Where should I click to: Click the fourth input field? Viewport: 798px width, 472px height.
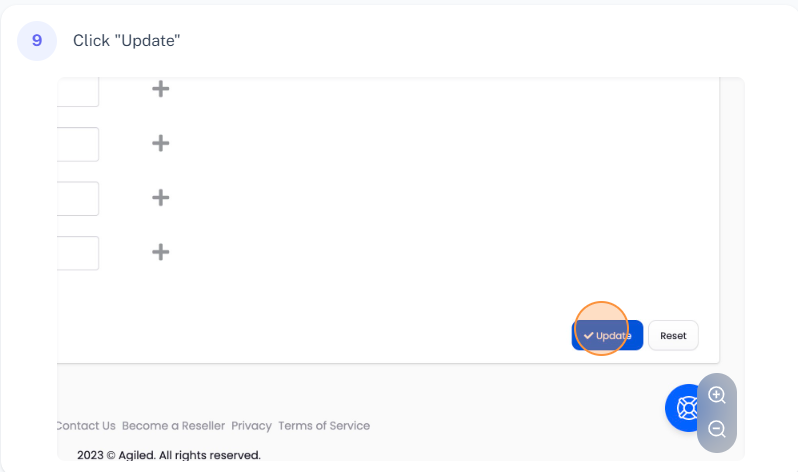click(78, 252)
